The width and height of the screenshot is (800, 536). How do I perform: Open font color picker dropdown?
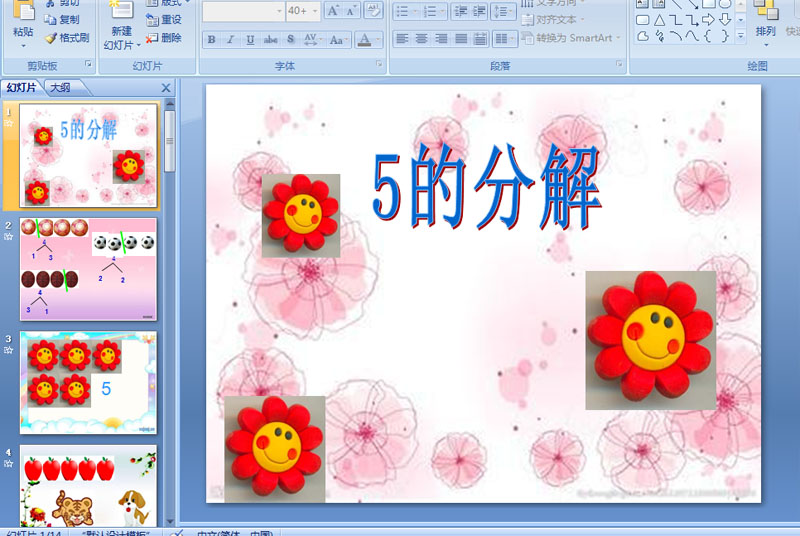378,40
